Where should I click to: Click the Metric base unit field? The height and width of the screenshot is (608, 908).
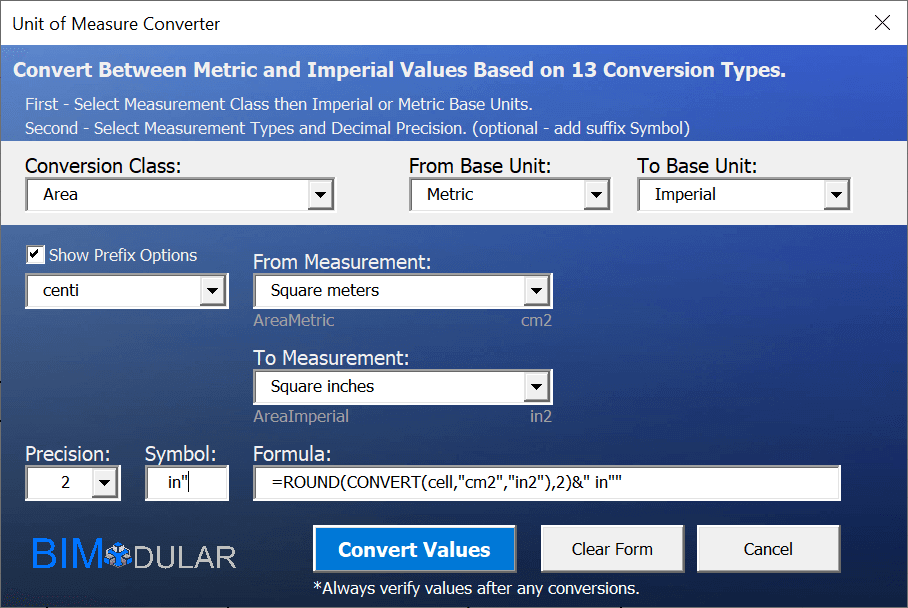point(497,195)
